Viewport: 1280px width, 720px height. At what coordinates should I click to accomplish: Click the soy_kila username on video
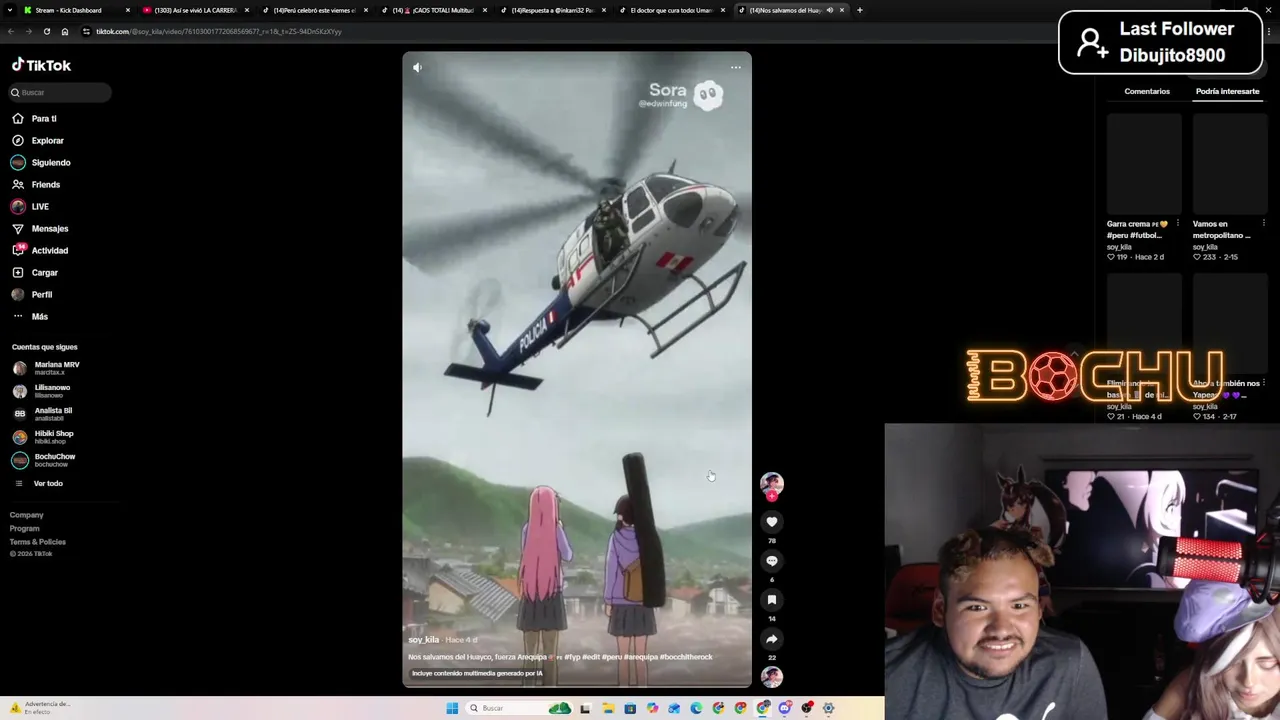point(424,639)
